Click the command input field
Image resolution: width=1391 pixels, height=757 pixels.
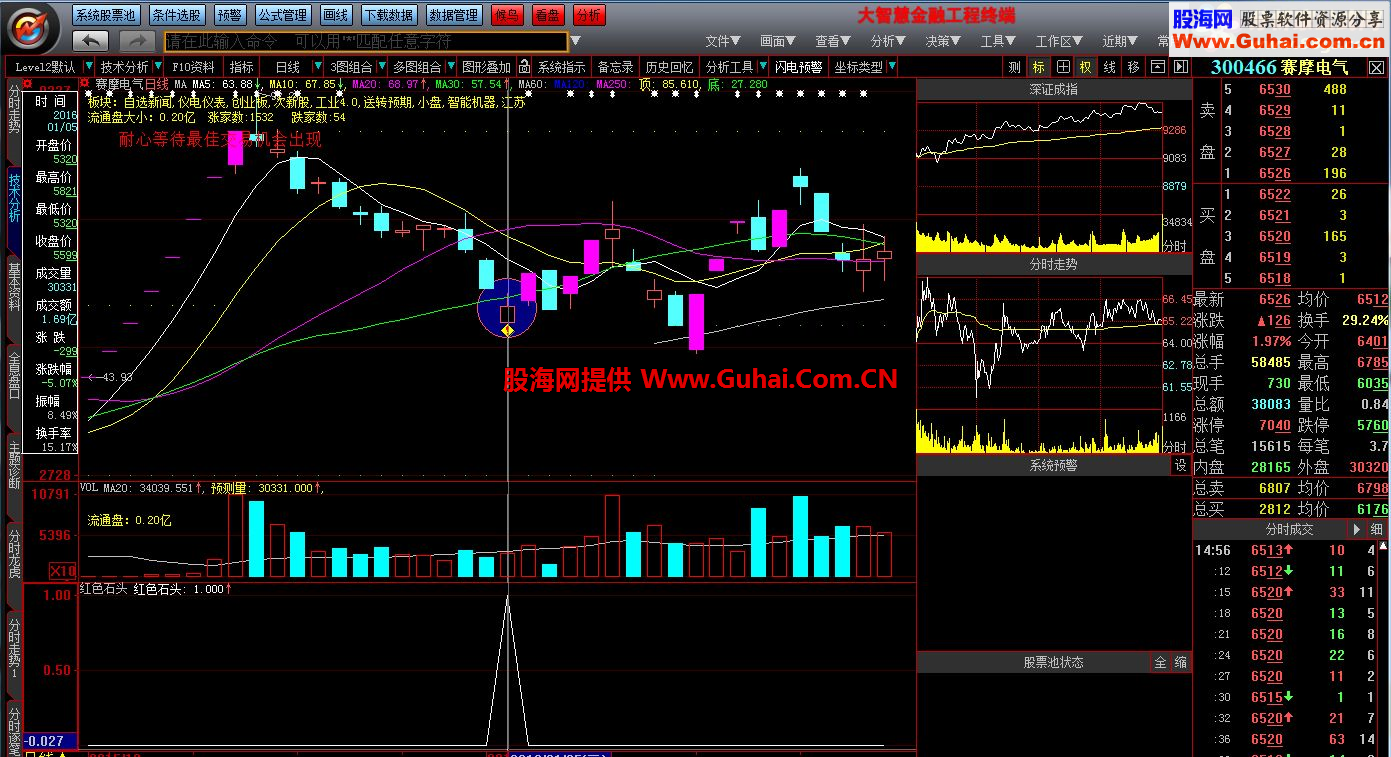pyautogui.click(x=366, y=41)
